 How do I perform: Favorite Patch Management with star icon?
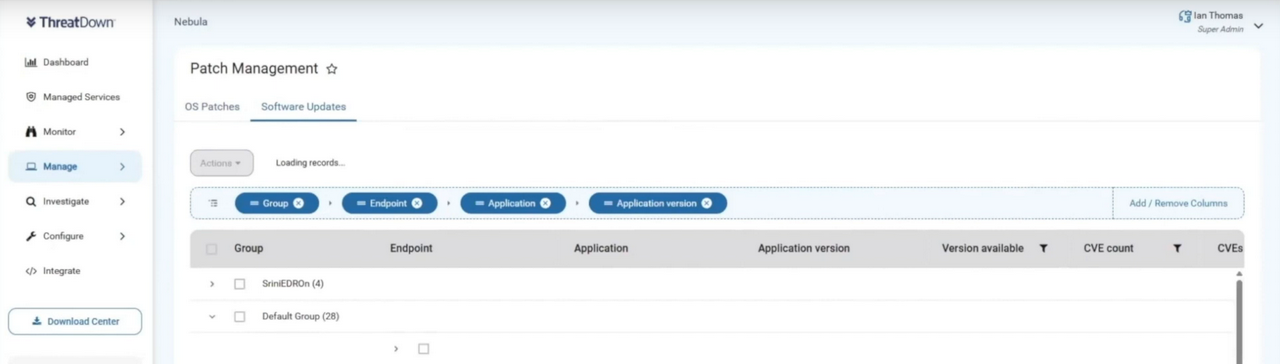[332, 69]
